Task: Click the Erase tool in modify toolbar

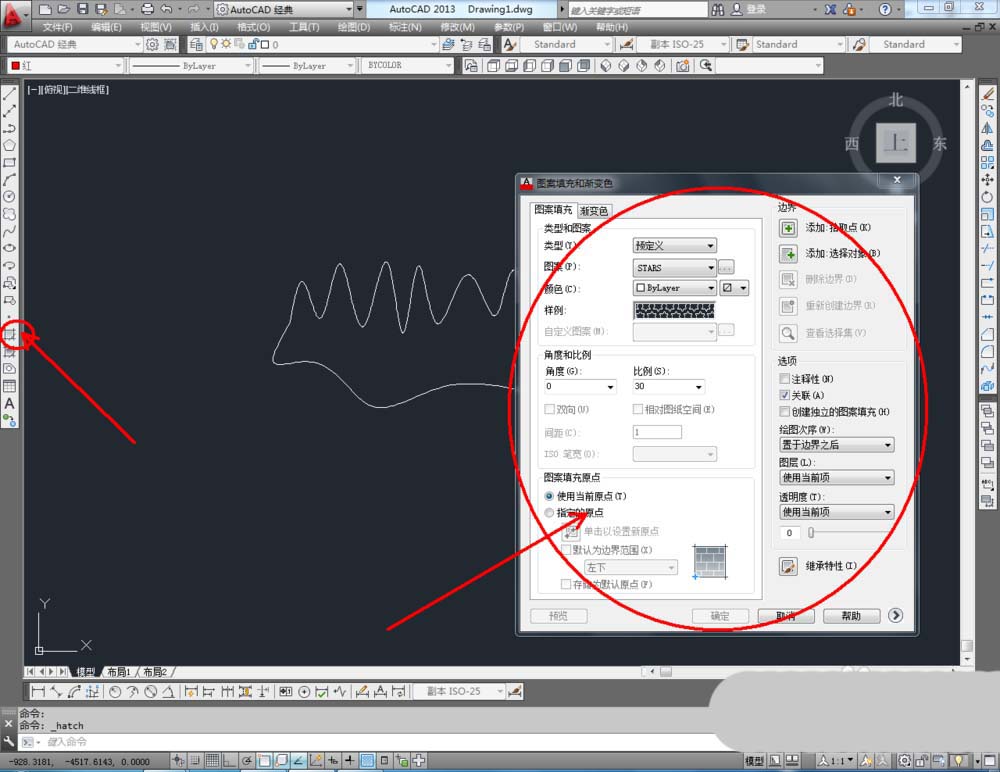Action: click(987, 94)
